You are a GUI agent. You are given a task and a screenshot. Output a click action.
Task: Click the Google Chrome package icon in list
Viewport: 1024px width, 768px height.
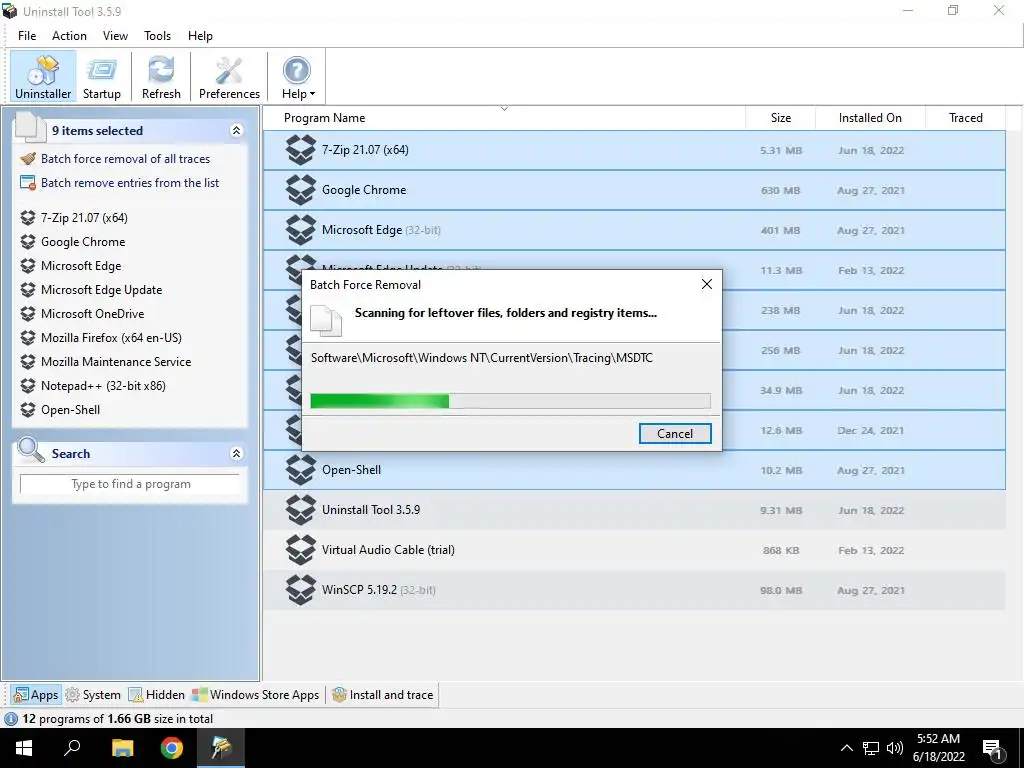click(300, 190)
